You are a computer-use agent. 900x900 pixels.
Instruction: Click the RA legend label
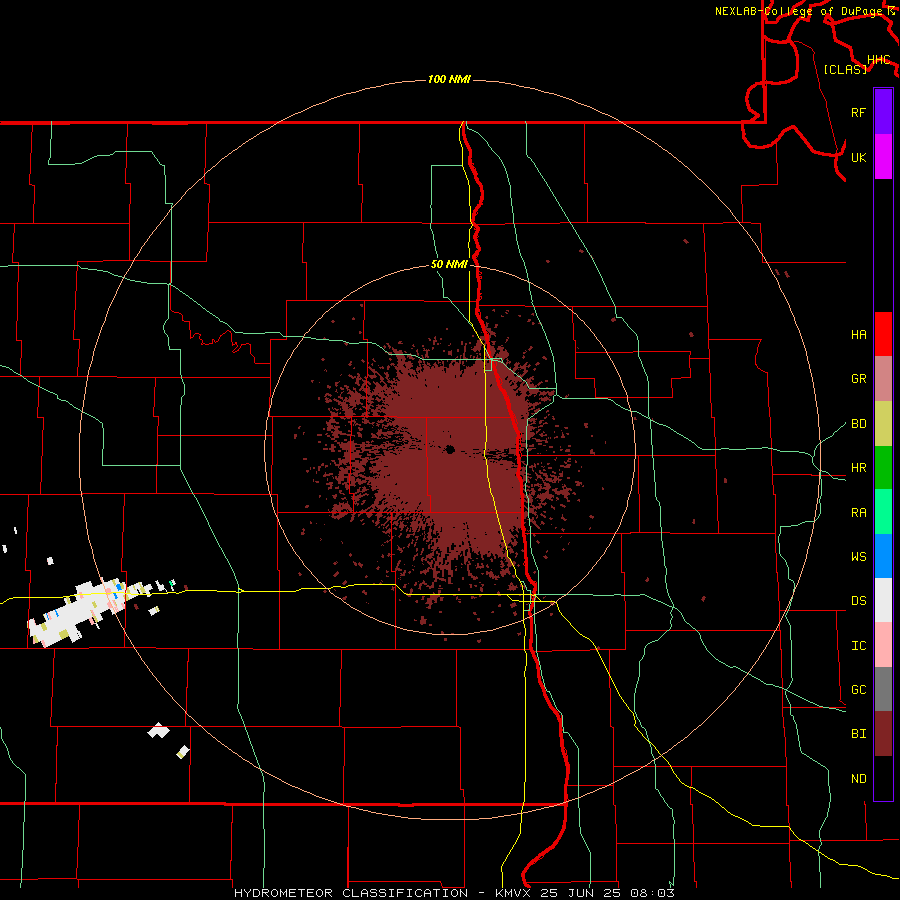(x=858, y=513)
